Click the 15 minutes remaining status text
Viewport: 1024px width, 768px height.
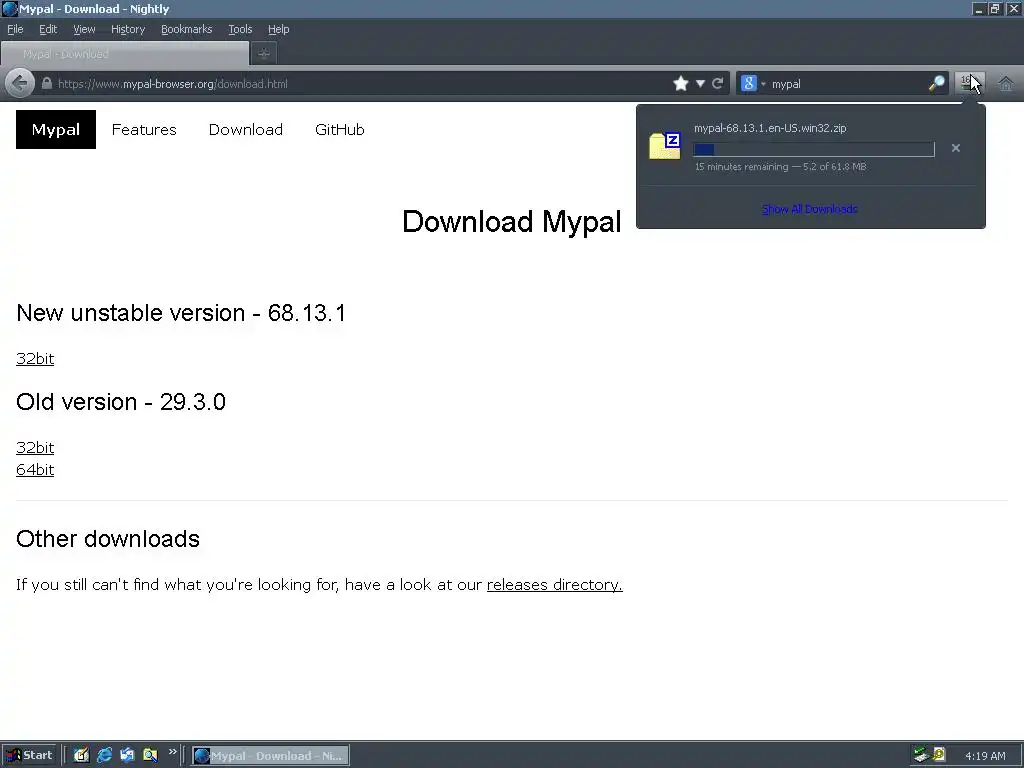click(x=780, y=167)
